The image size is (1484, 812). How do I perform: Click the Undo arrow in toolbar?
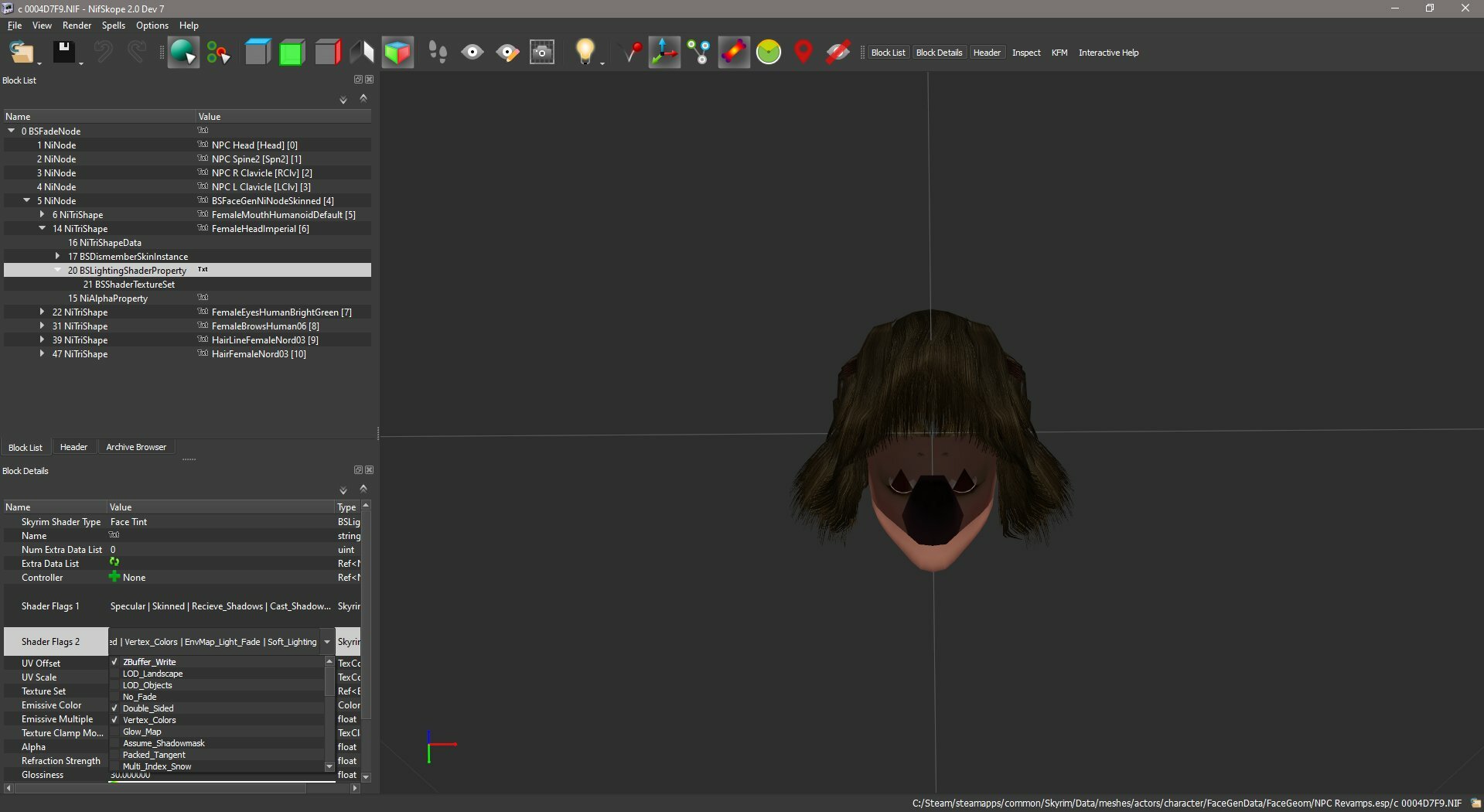(x=103, y=52)
